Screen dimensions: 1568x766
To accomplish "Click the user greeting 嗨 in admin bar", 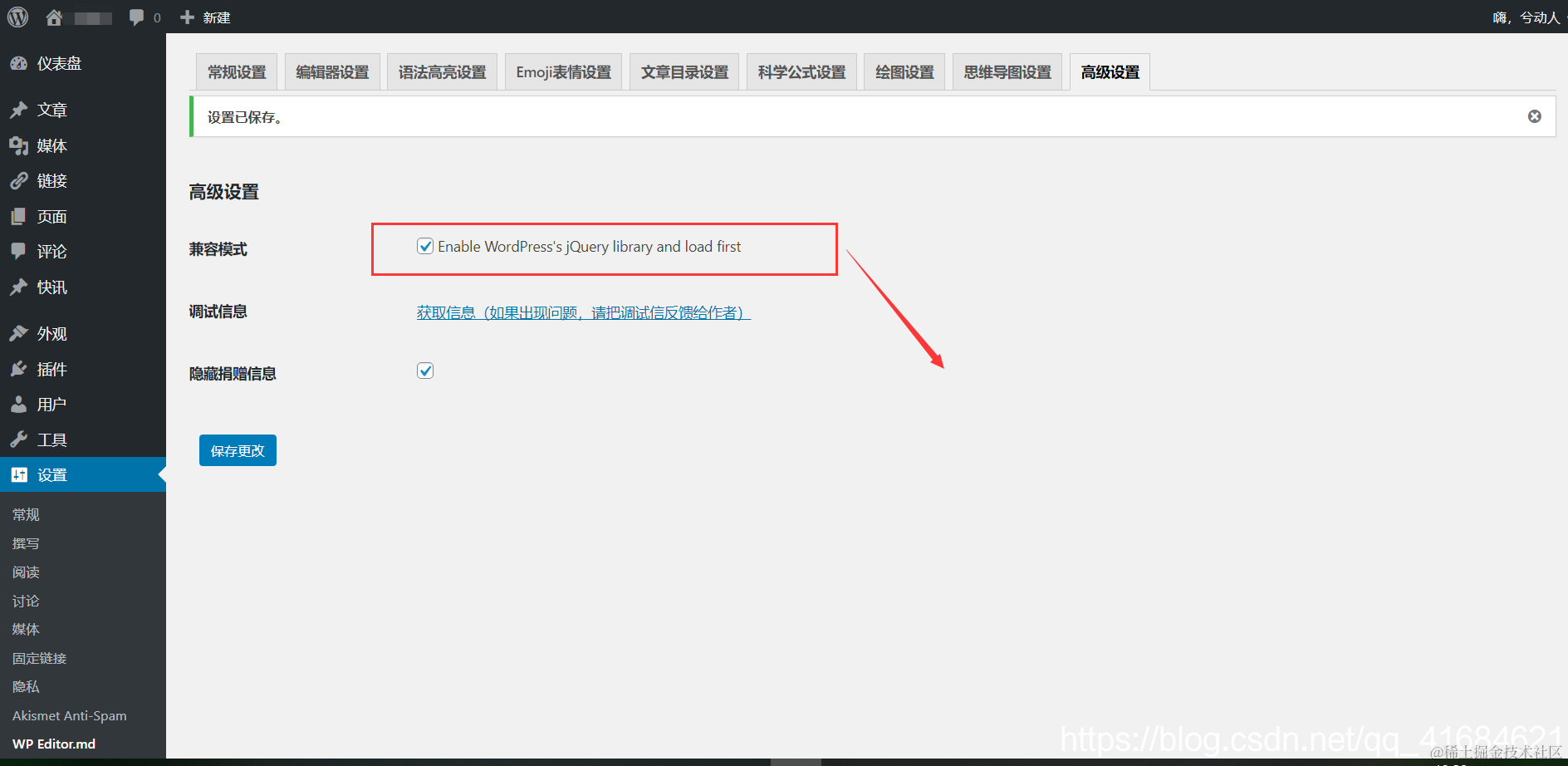I will (1526, 17).
